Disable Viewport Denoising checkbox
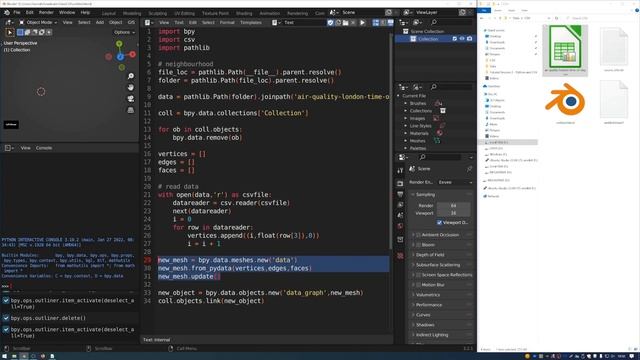This screenshot has width=640, height=360. tap(439, 222)
